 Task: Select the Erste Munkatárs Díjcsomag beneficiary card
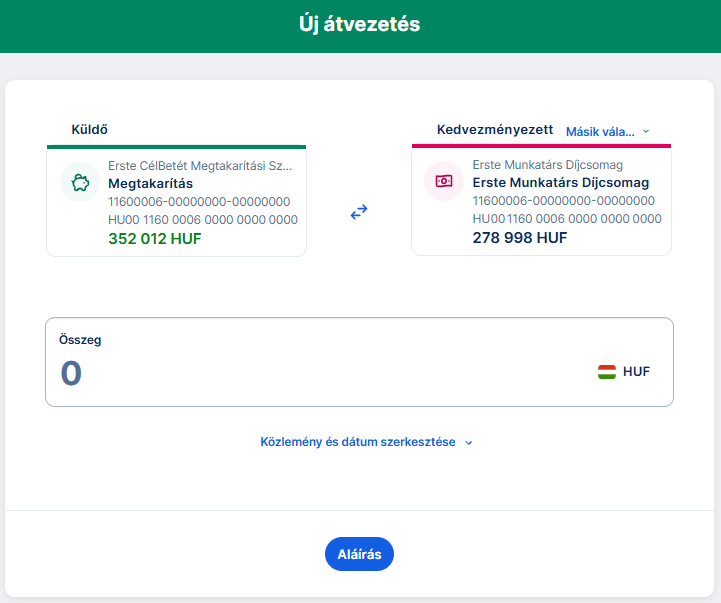pyautogui.click(x=541, y=201)
